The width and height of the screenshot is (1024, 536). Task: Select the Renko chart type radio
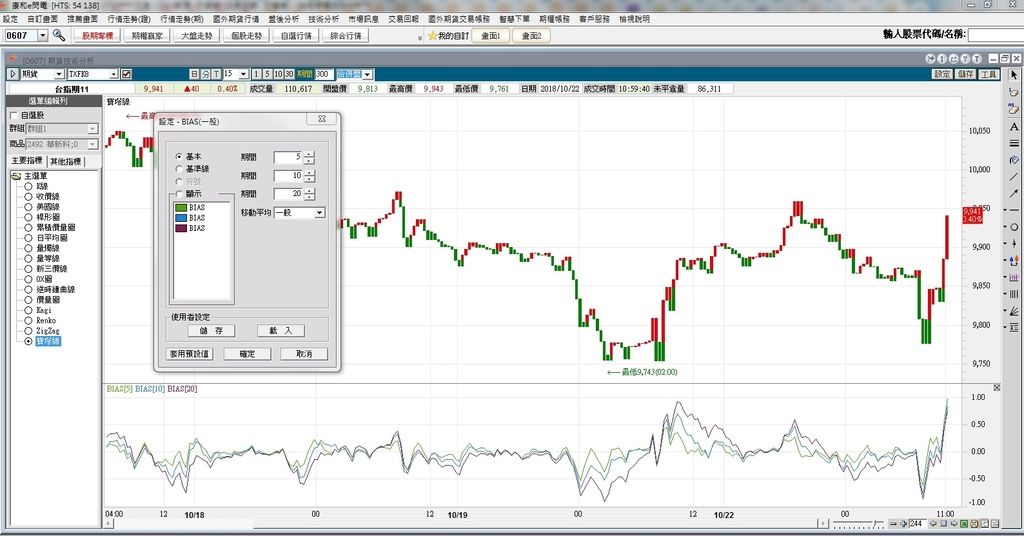(28, 321)
